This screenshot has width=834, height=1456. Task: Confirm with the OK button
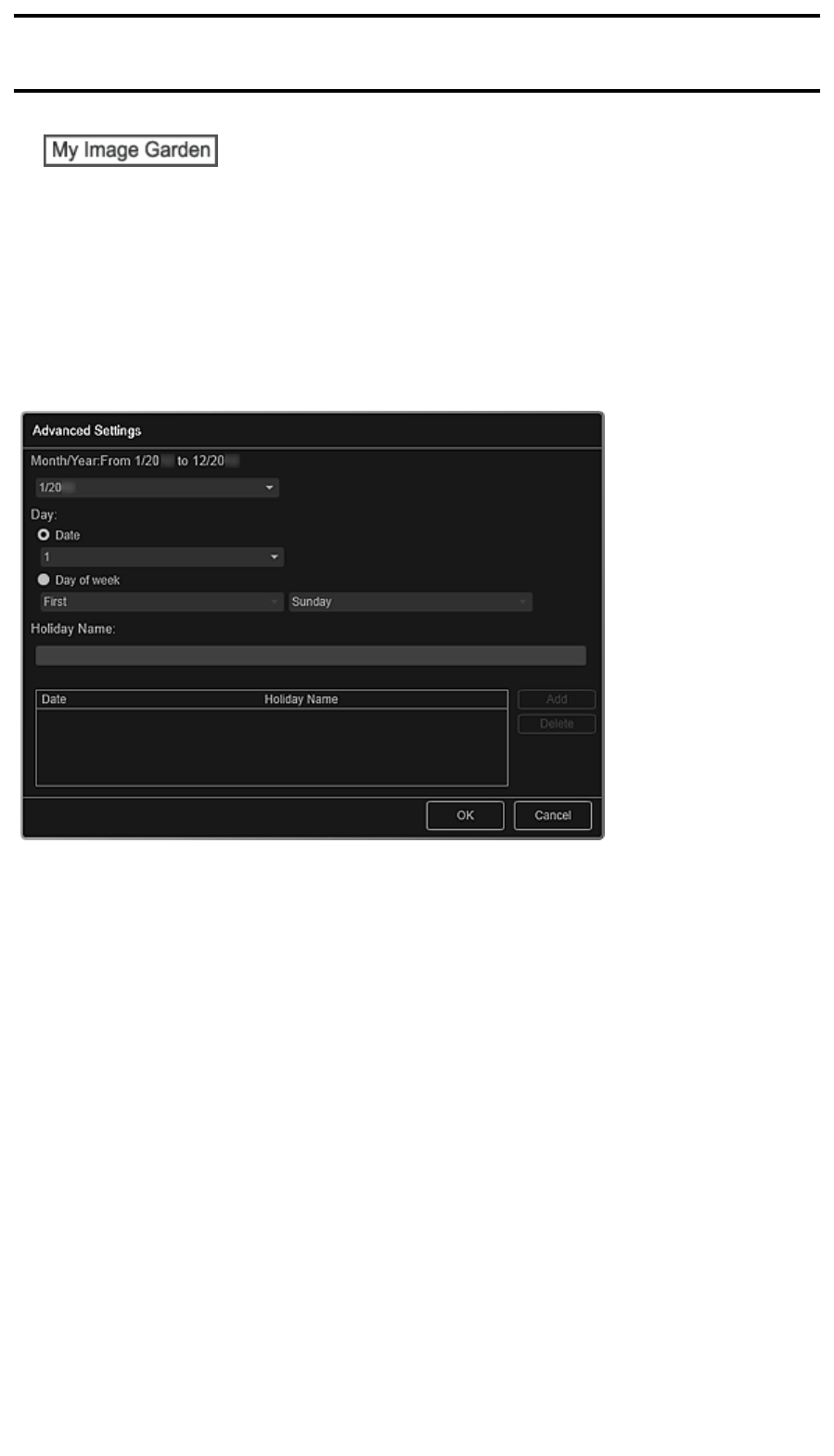(465, 815)
